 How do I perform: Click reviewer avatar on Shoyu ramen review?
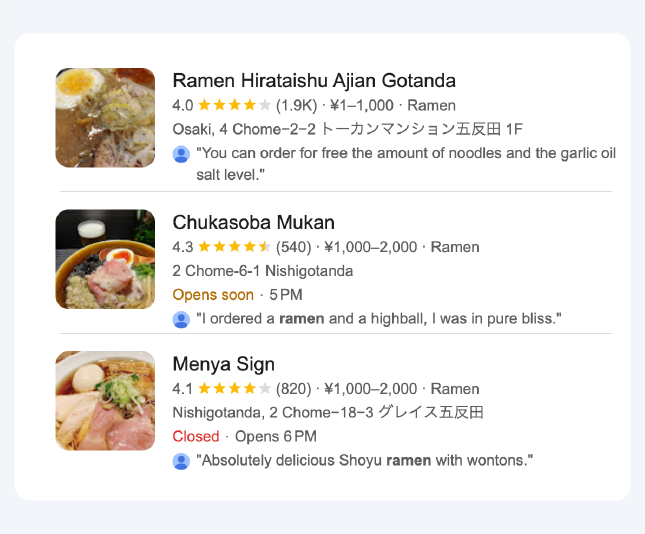(x=181, y=461)
